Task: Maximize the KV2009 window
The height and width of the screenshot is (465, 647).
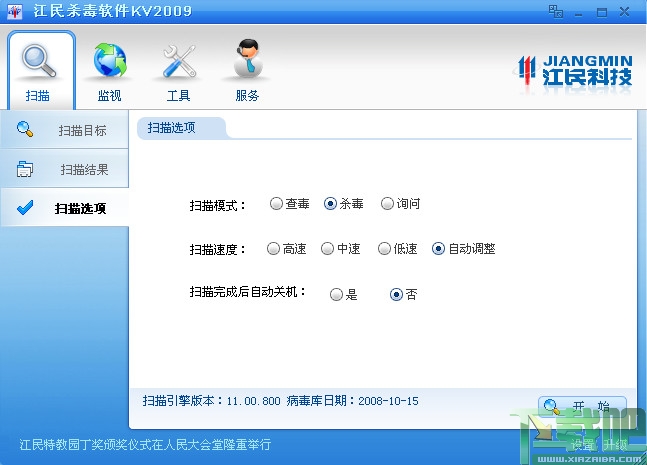Action: pyautogui.click(x=602, y=12)
